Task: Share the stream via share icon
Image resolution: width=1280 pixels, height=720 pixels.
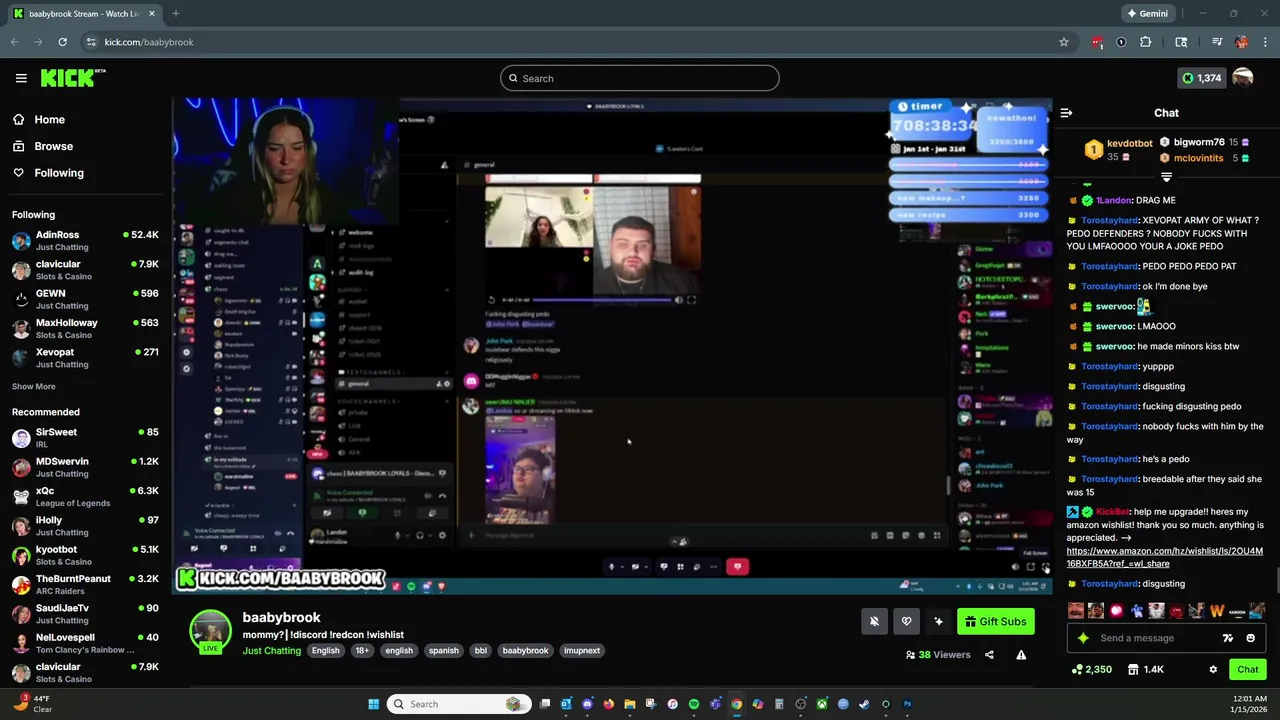Action: click(x=989, y=655)
